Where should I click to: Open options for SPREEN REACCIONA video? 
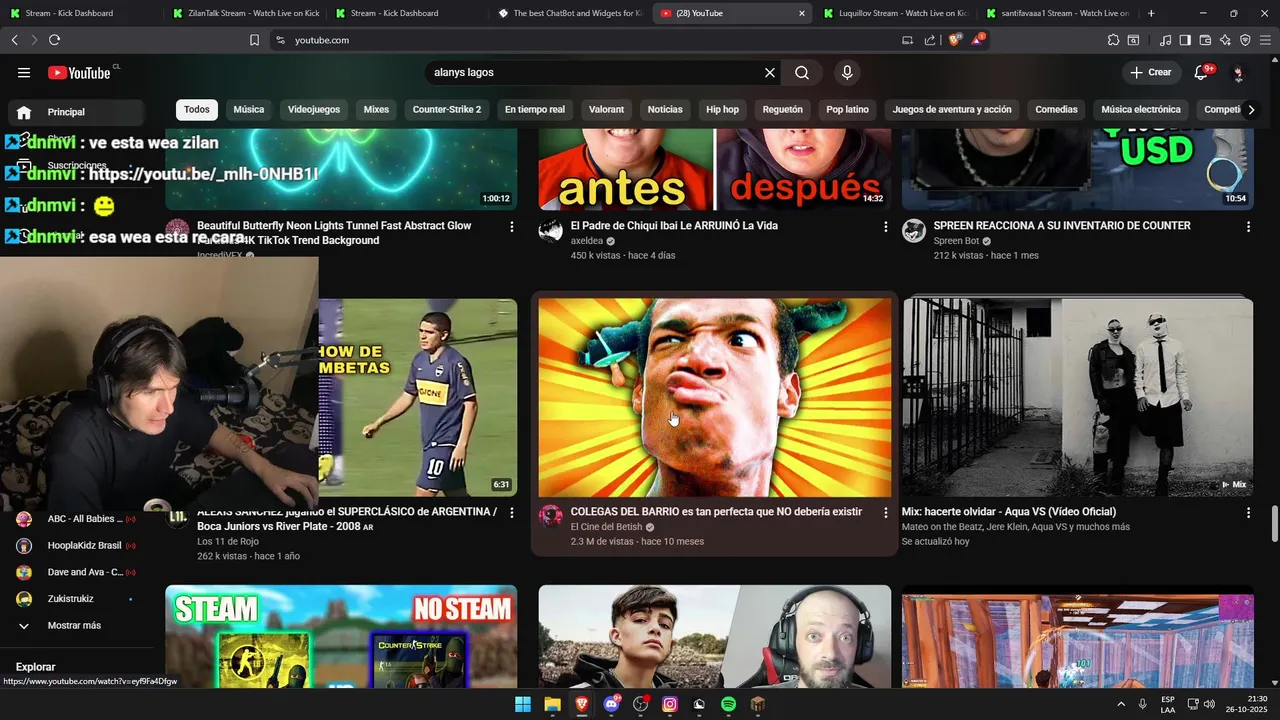coord(1248,227)
